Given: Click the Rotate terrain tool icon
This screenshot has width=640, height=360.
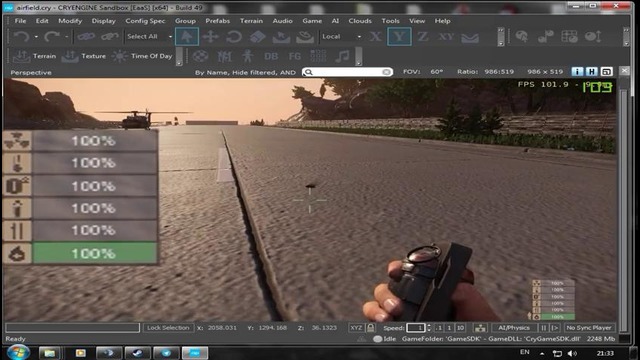Looking at the screenshot, I should (x=305, y=37).
